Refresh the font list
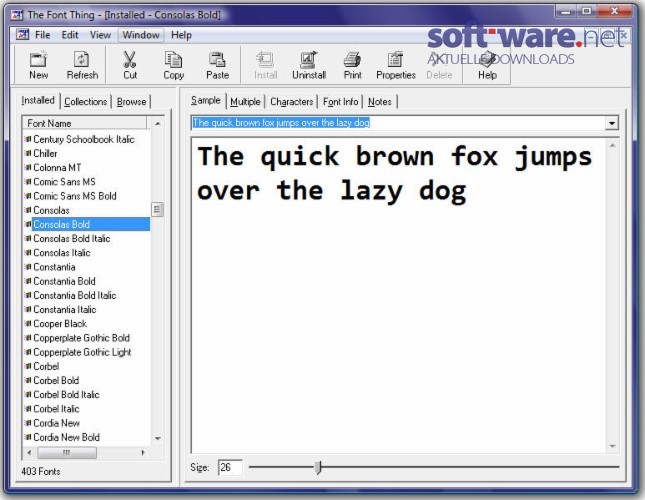The image size is (645, 500). [82, 65]
